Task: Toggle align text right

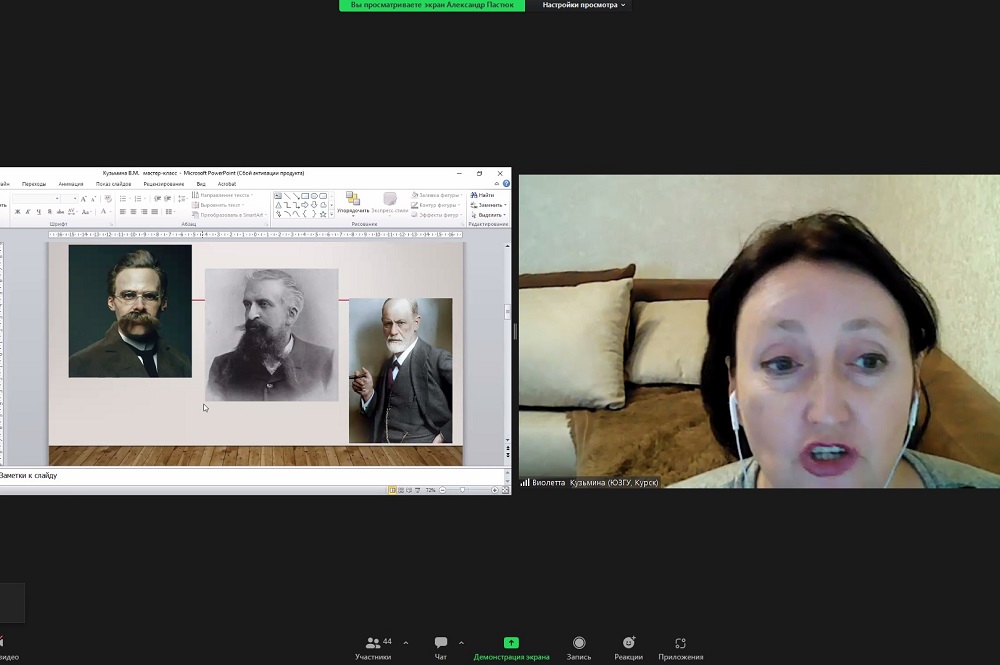Action: (x=144, y=212)
